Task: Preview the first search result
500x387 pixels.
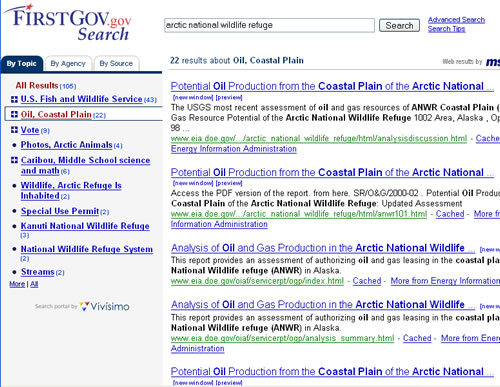Action: 229,97
